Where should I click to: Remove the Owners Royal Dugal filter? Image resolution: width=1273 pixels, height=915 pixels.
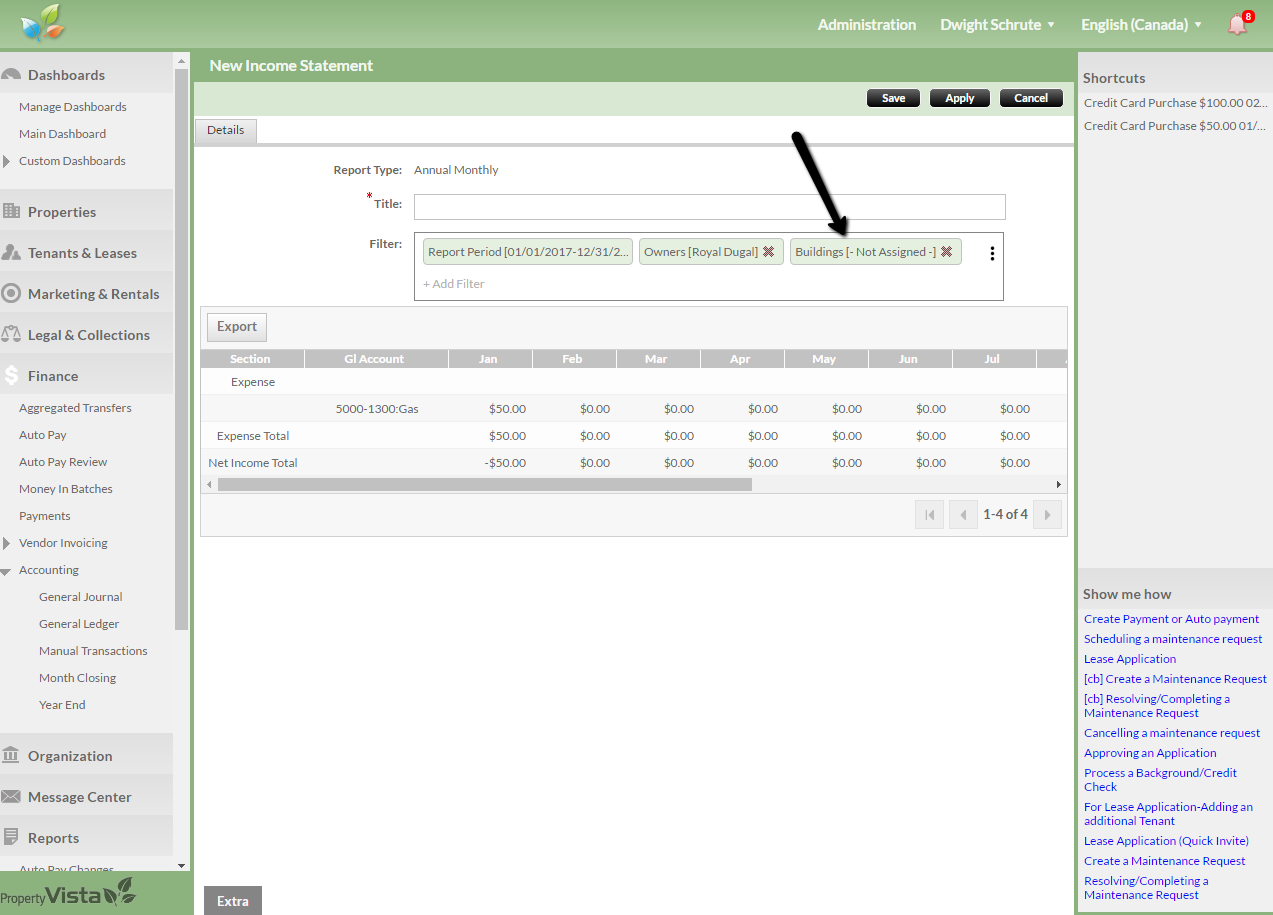768,252
